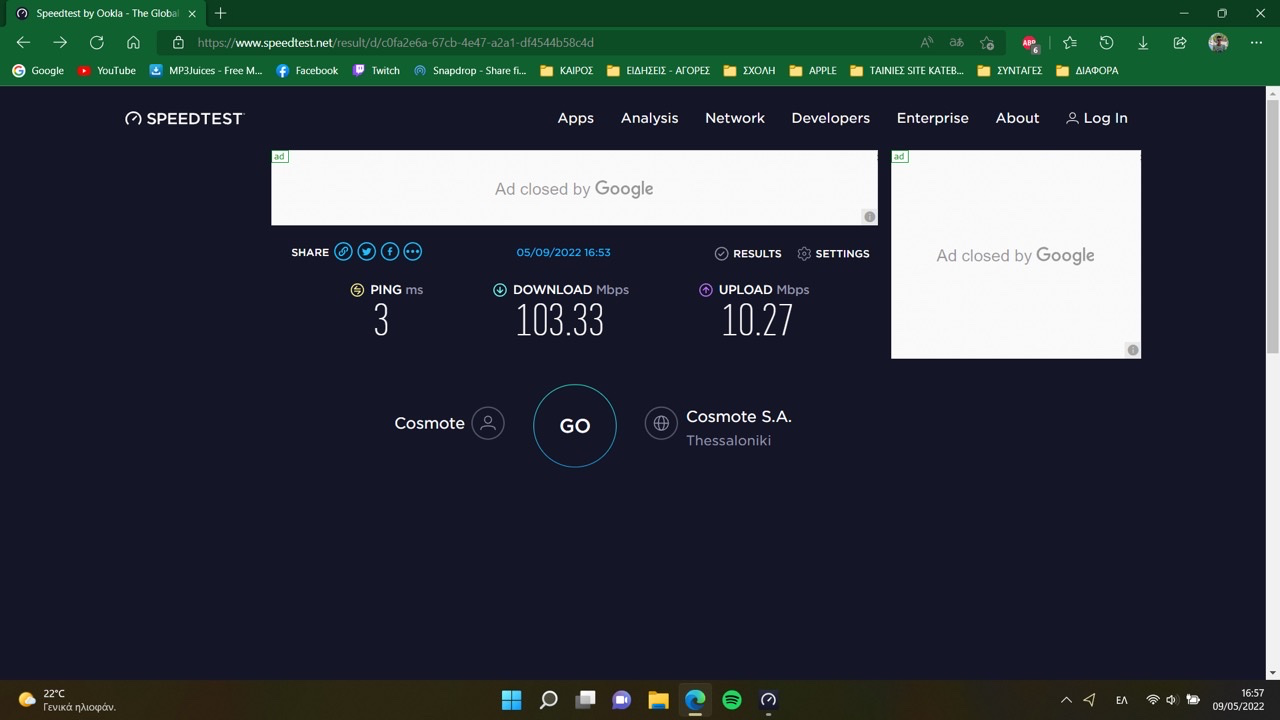Open the Downloads panel

click(1143, 42)
